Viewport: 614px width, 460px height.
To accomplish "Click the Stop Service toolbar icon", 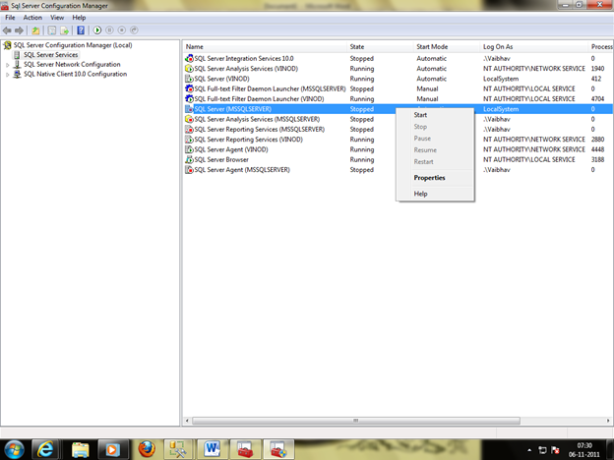I will (x=122, y=30).
